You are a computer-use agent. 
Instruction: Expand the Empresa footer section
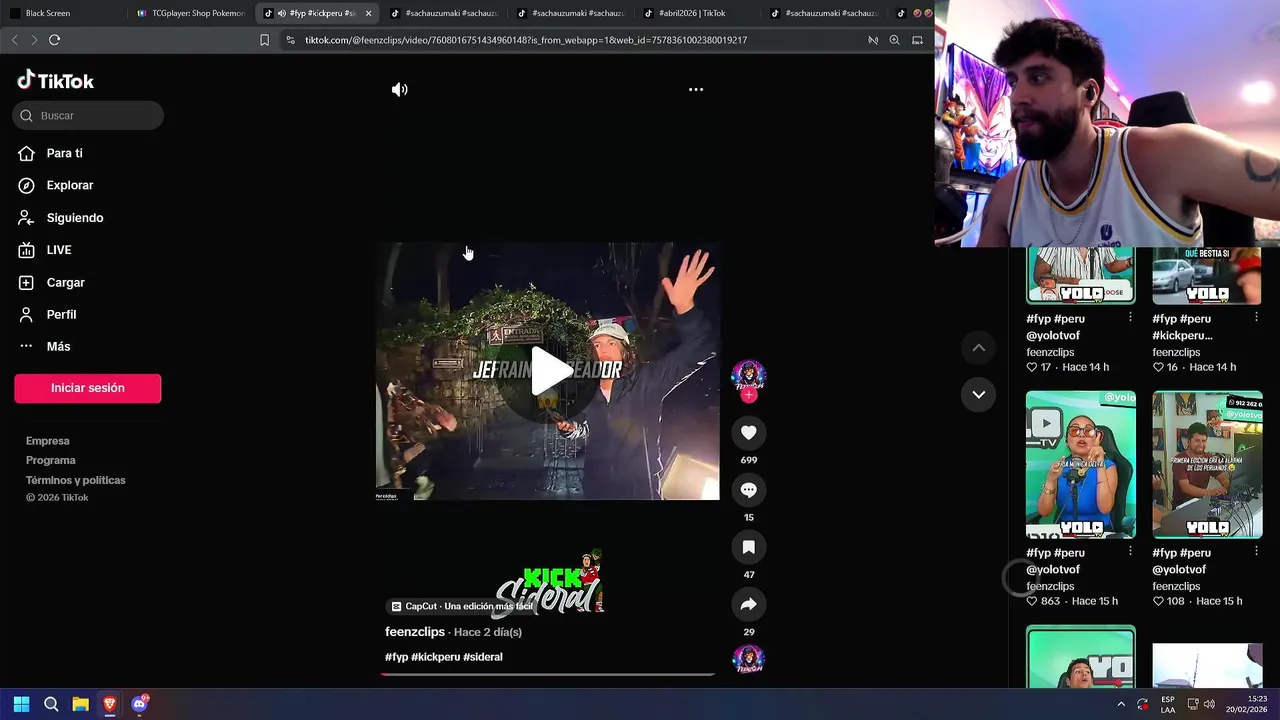[x=48, y=441]
